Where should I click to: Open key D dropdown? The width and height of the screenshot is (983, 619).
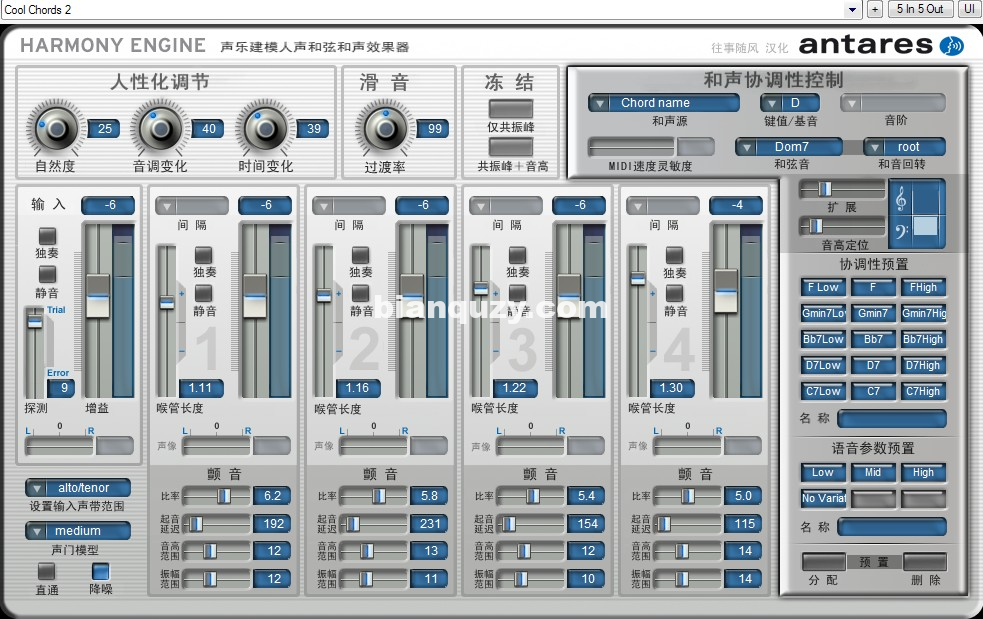pos(790,103)
